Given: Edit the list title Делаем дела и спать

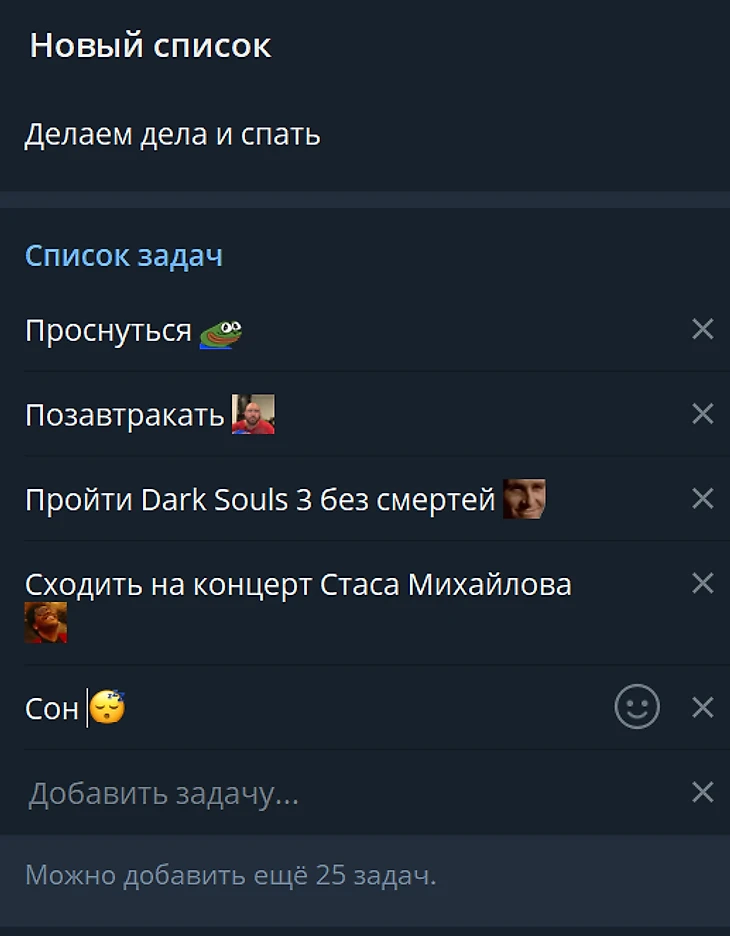Looking at the screenshot, I should coord(173,134).
